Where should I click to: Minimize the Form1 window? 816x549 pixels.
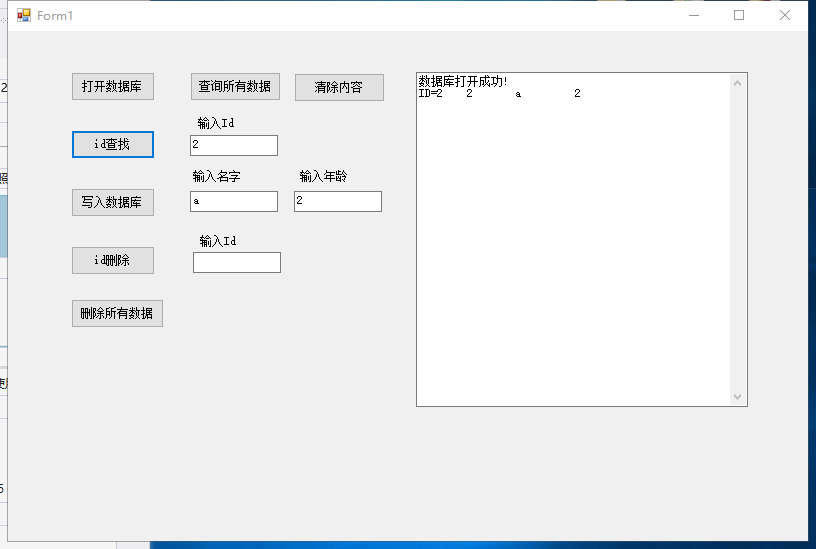pos(694,15)
